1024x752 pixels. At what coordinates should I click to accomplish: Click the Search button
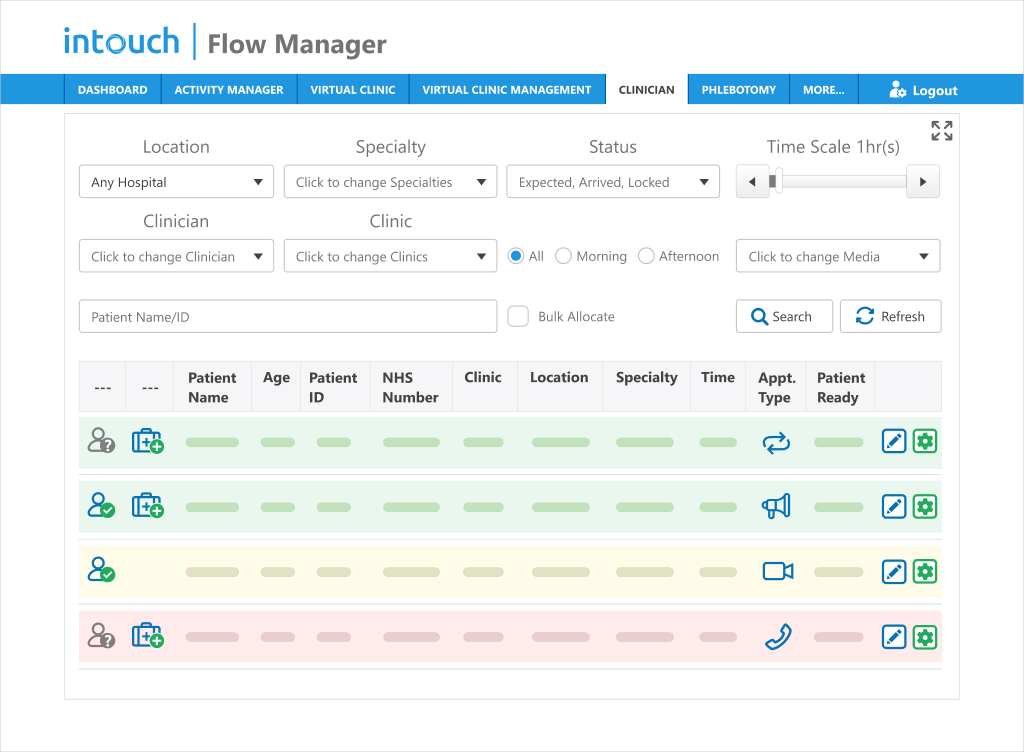(784, 315)
